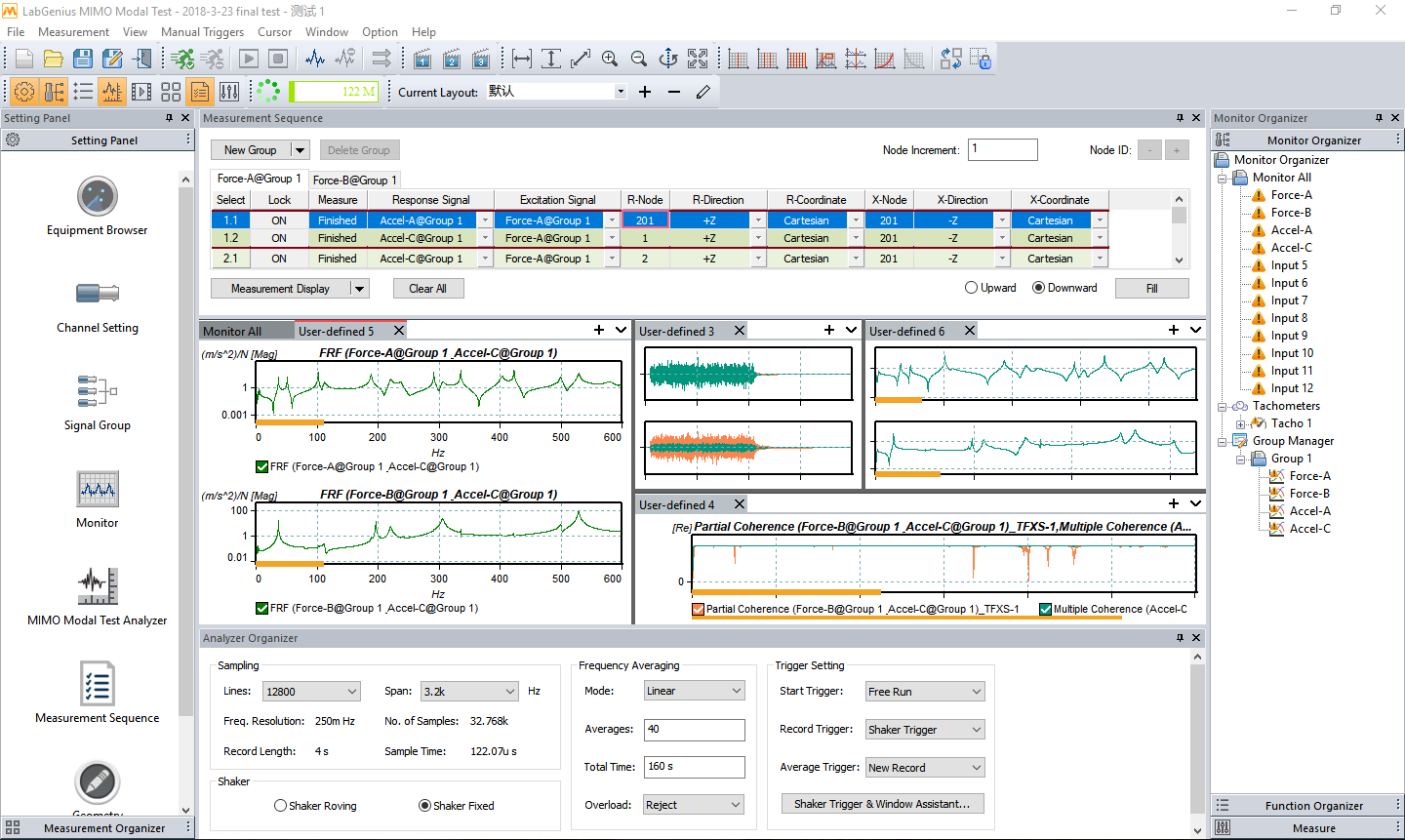Viewport: 1405px width, 840px height.
Task: Collapse the Group Manager tree node
Action: 1223,441
